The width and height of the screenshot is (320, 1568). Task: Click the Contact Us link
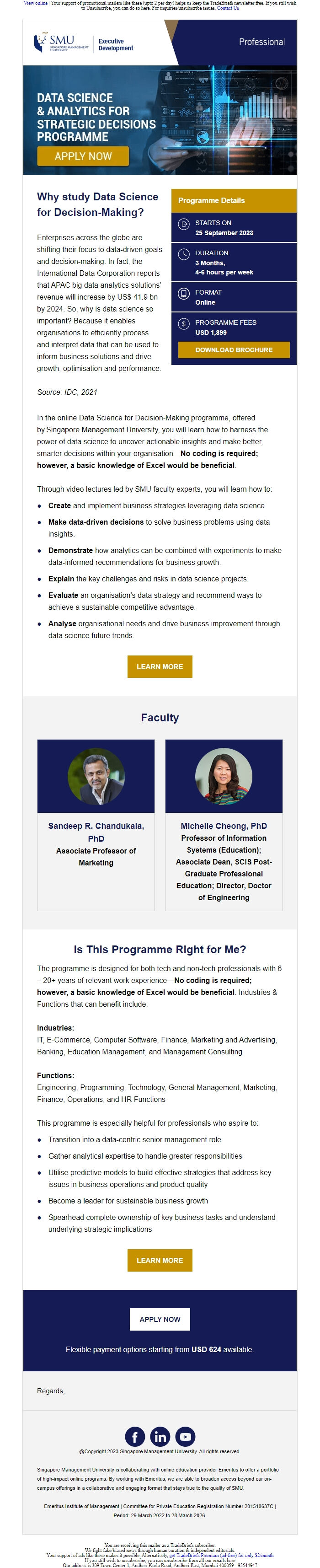pyautogui.click(x=228, y=9)
